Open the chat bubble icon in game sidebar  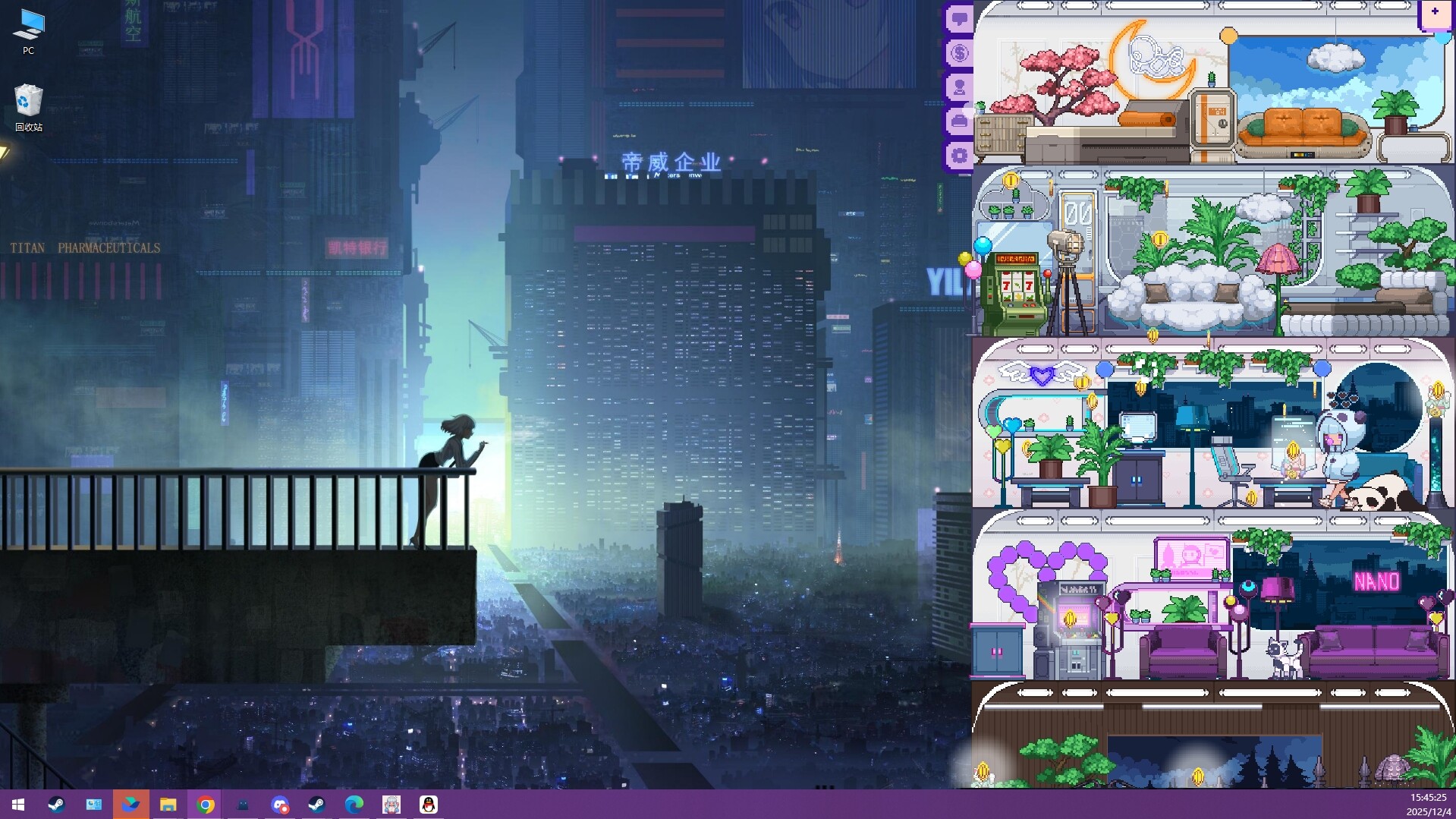click(x=959, y=19)
